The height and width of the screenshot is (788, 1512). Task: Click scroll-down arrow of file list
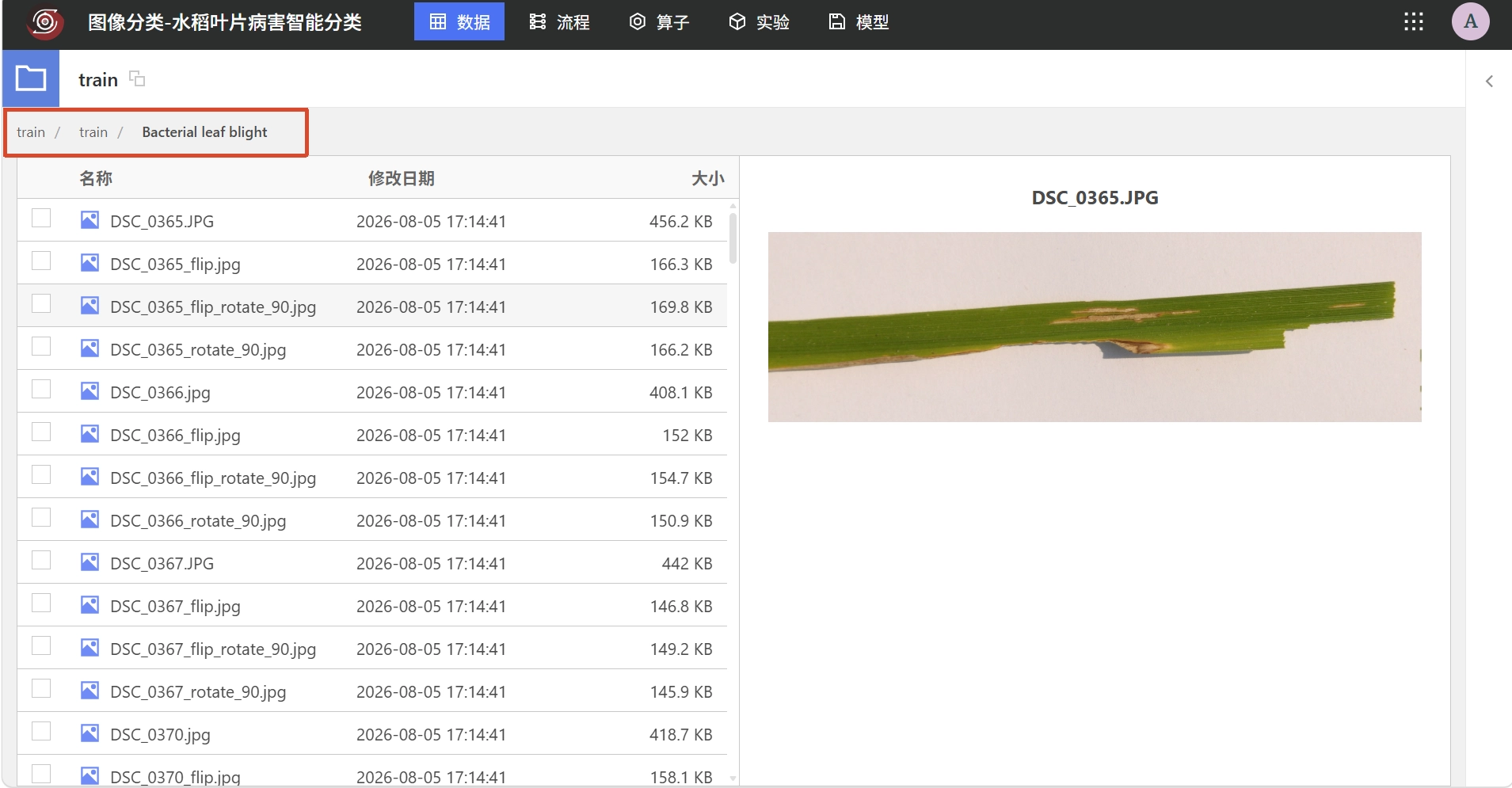[733, 778]
